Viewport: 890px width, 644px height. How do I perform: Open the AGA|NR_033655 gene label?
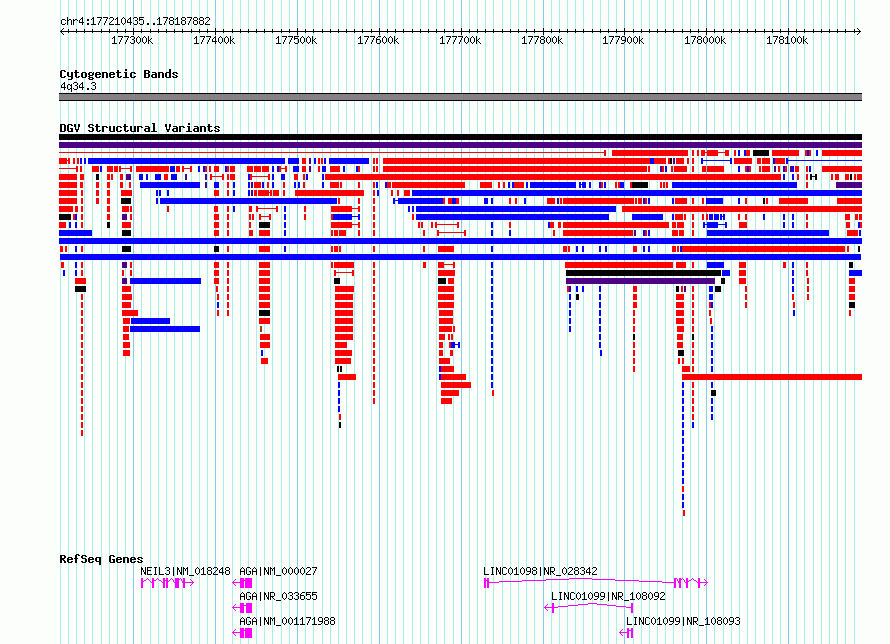(x=278, y=596)
